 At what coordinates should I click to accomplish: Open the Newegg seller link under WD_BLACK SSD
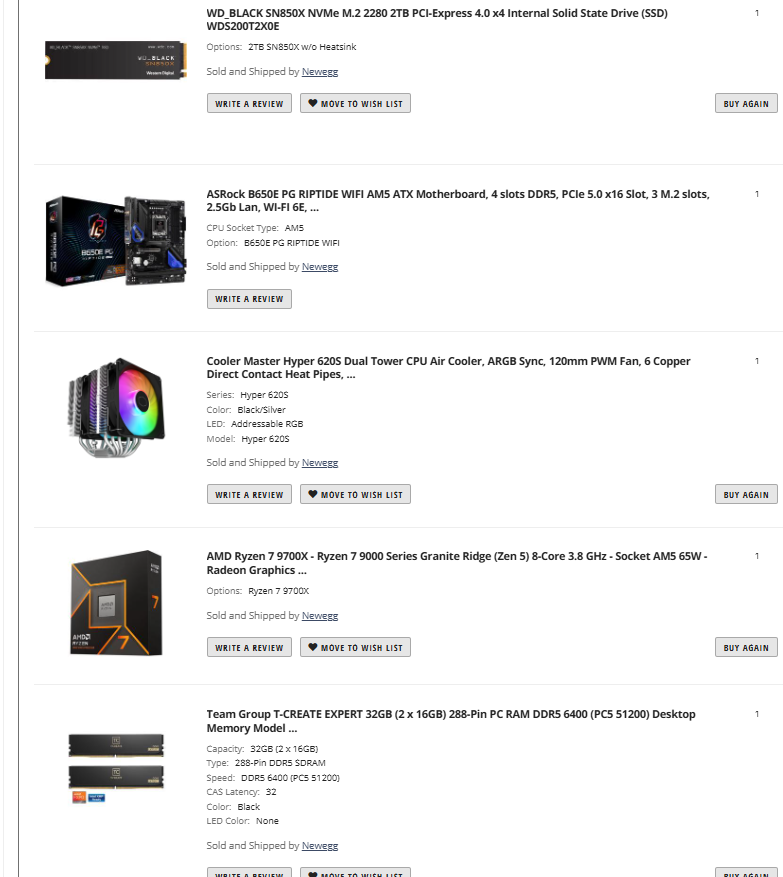[320, 72]
